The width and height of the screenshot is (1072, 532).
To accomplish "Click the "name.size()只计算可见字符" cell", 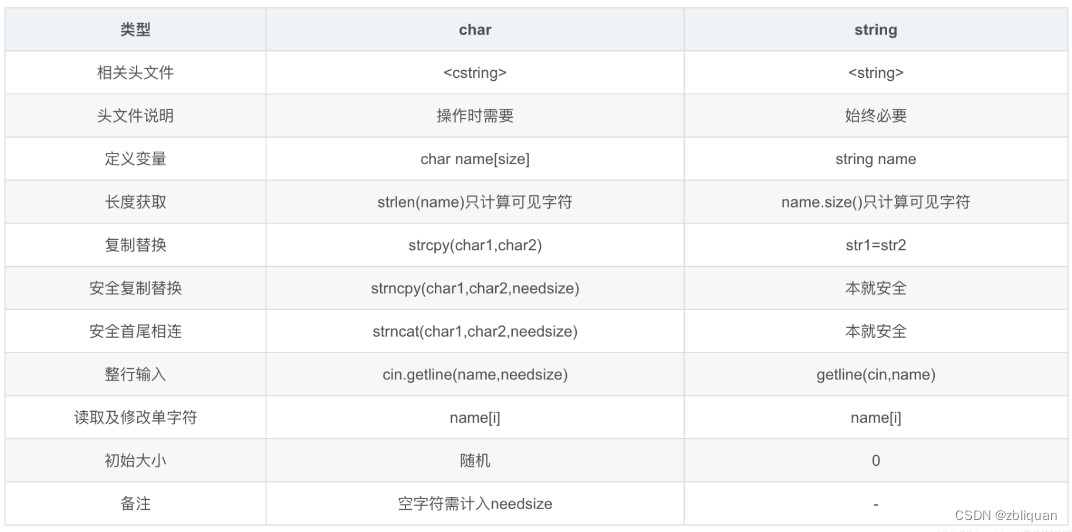I will pos(875,202).
